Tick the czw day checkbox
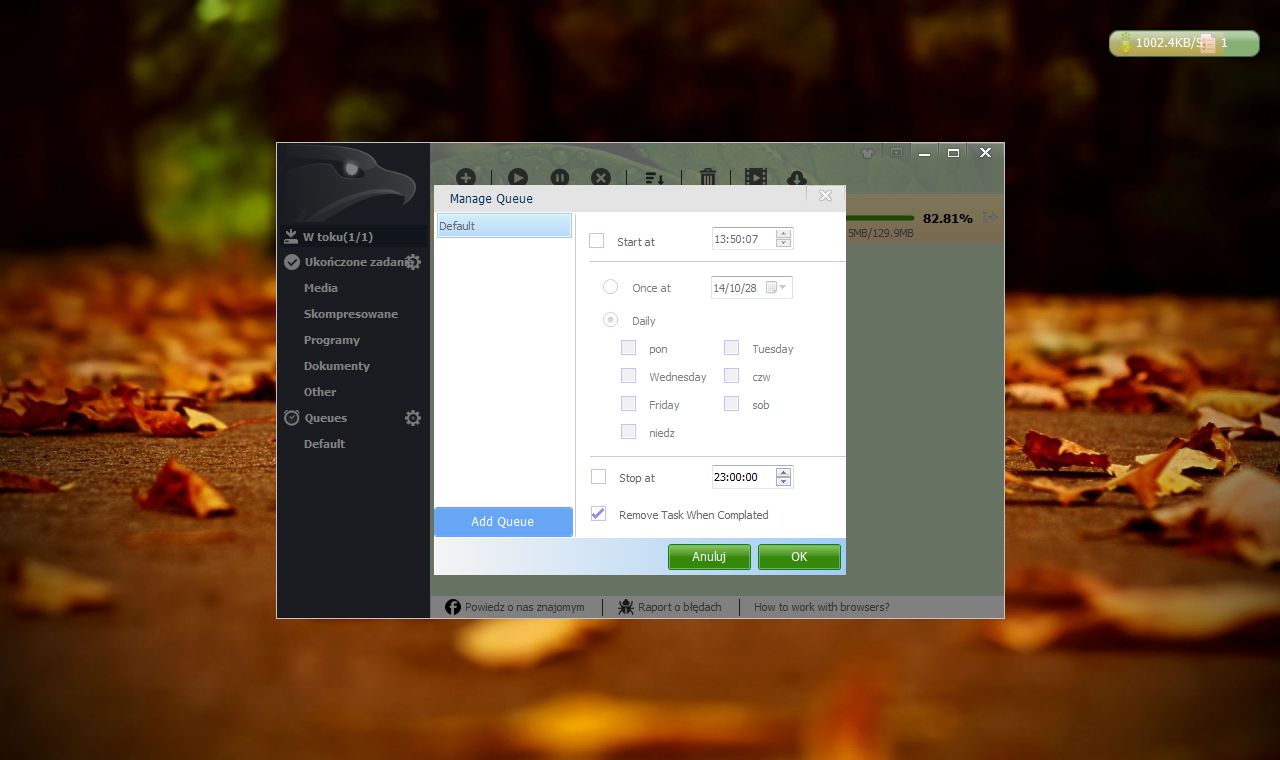The height and width of the screenshot is (760, 1280). click(x=732, y=376)
